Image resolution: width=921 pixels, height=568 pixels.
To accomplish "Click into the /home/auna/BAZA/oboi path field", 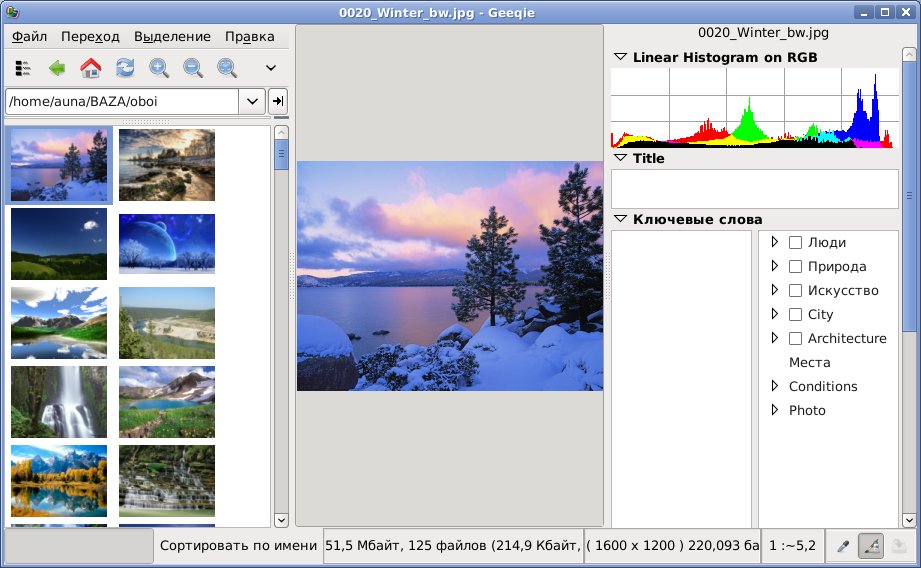I will pos(122,101).
